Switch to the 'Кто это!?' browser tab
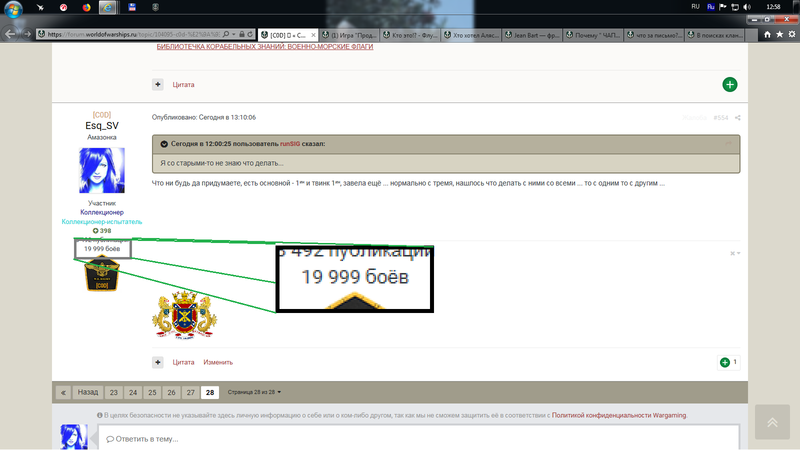Image resolution: width=800 pixels, height=450 pixels. [415, 34]
